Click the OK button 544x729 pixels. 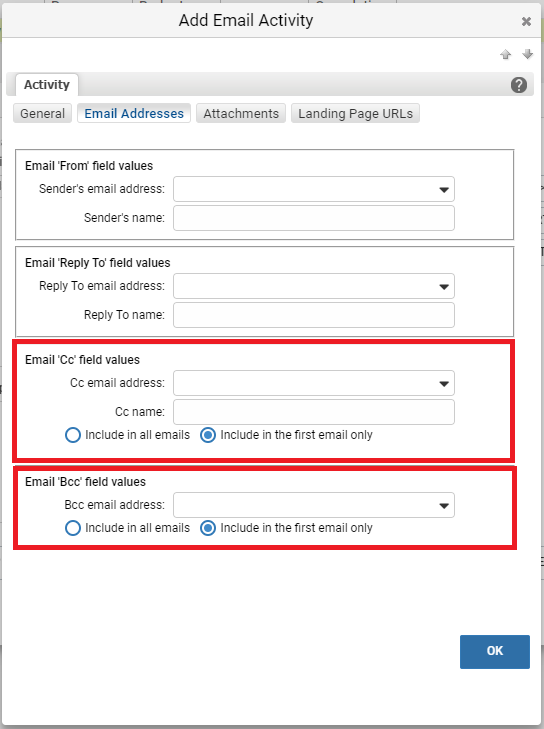point(495,651)
